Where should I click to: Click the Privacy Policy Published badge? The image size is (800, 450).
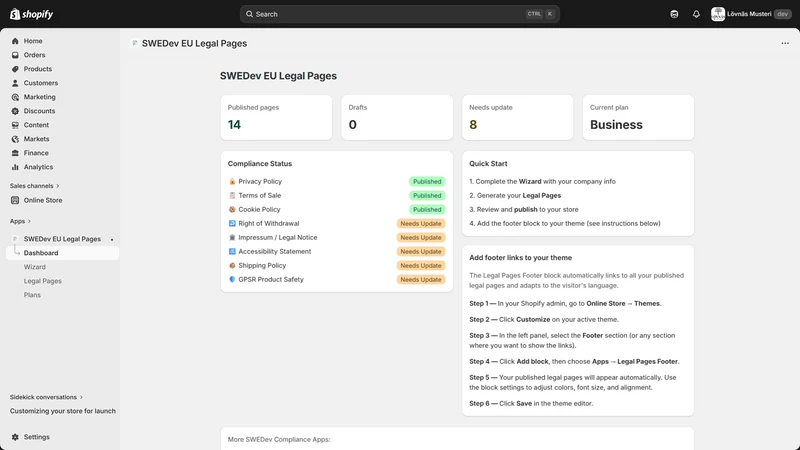[x=427, y=182]
